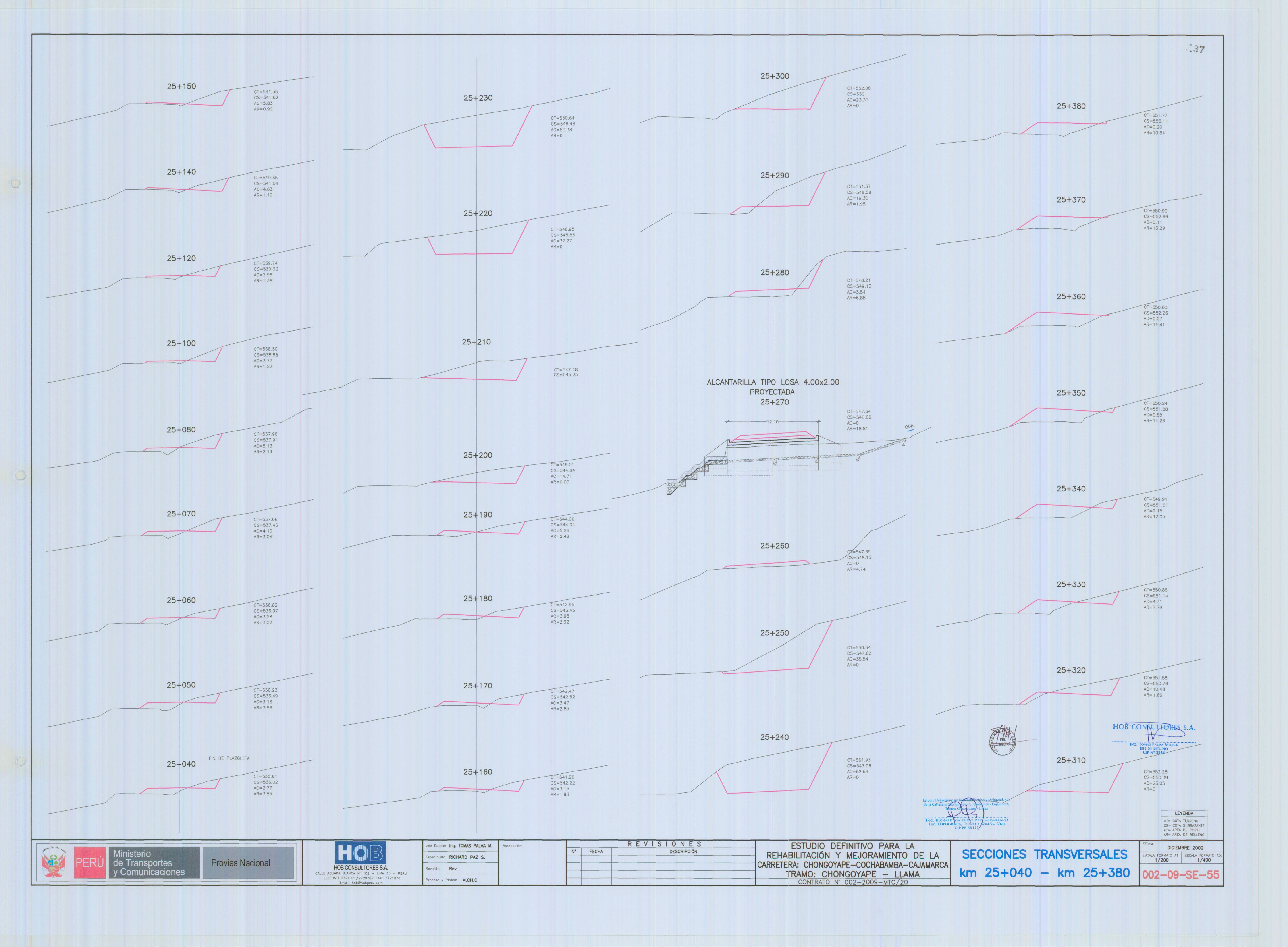Click the 1/200 A1 scale value
The height and width of the screenshot is (947, 1288).
click(1161, 860)
